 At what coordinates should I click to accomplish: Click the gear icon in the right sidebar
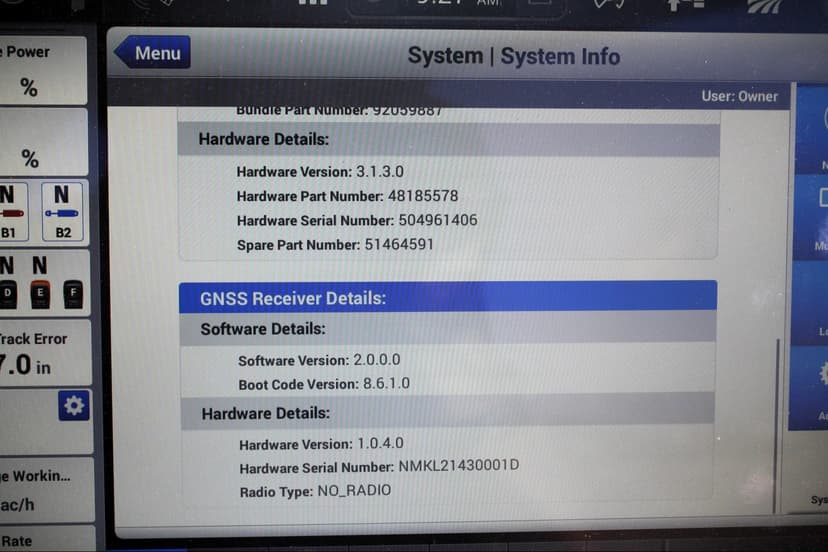click(822, 374)
